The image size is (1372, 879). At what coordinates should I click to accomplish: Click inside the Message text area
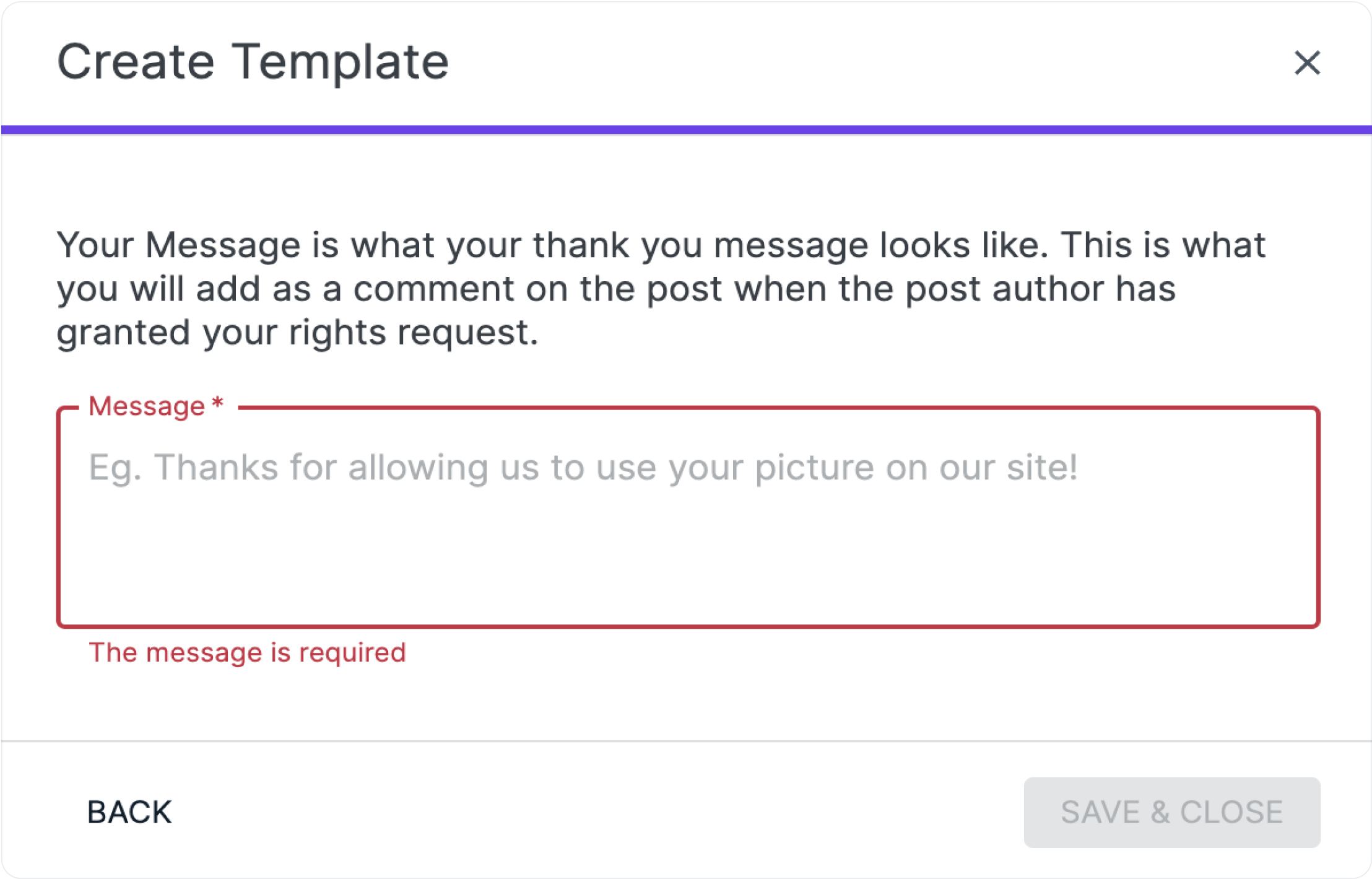tap(687, 545)
